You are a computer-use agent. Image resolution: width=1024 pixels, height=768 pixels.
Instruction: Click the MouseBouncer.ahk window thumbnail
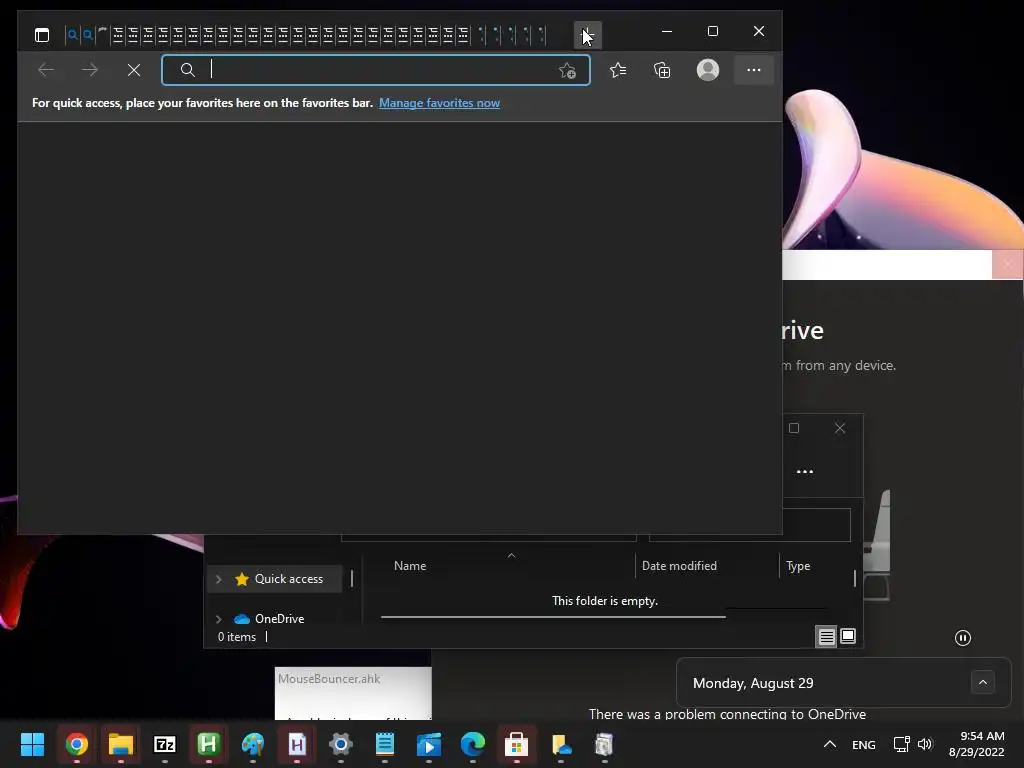pyautogui.click(x=353, y=694)
